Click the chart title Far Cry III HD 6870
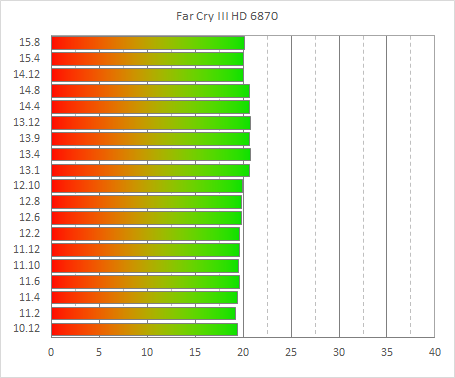The image size is (455, 378). (x=227, y=16)
